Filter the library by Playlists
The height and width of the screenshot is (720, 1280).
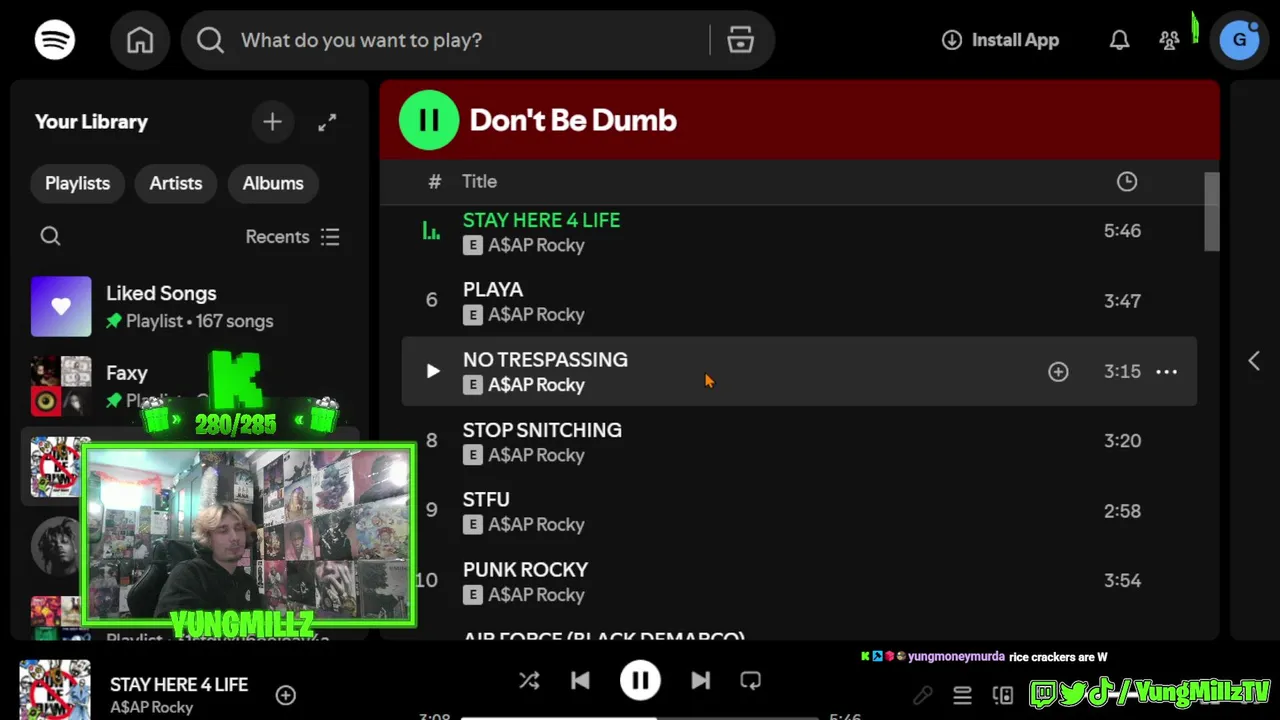click(77, 183)
